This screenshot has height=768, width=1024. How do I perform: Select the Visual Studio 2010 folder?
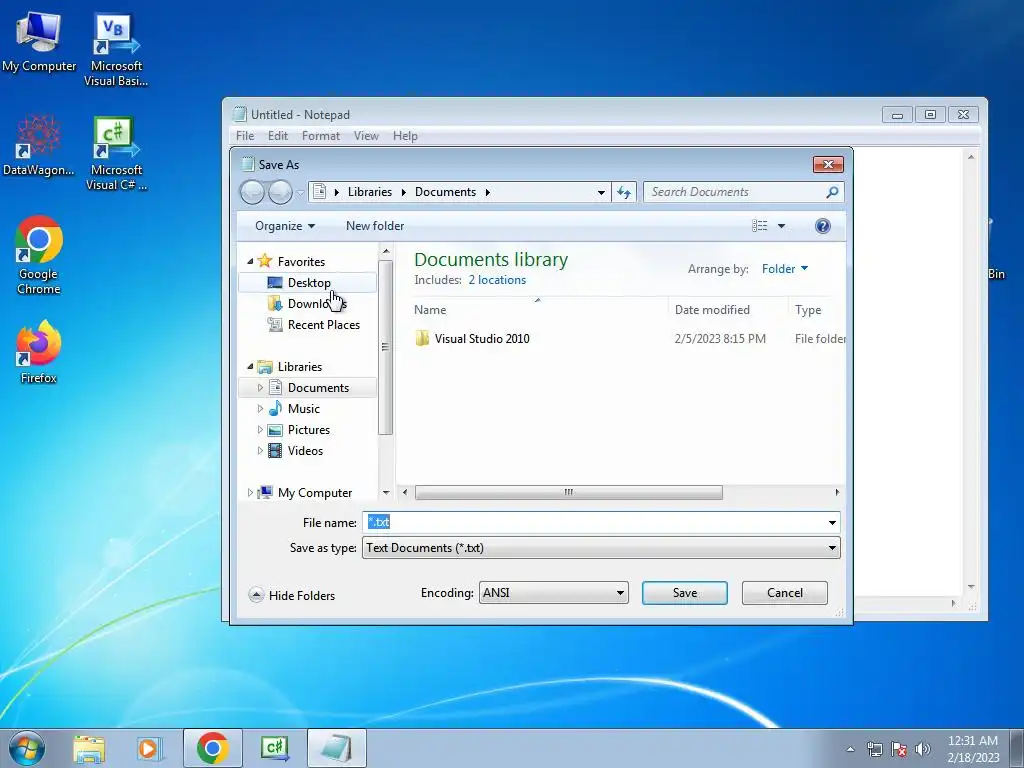click(482, 338)
